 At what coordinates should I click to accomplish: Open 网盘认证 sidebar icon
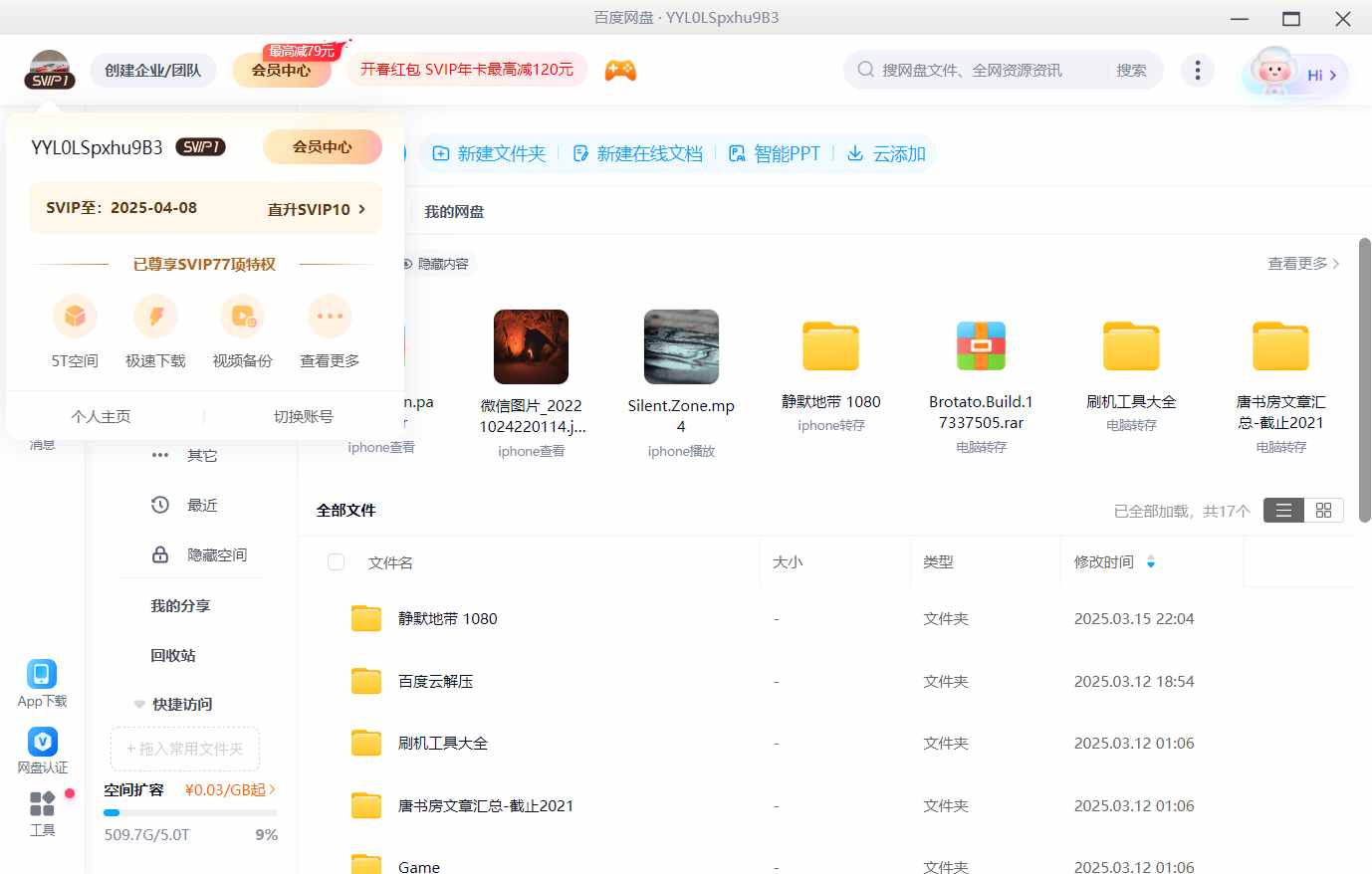pyautogui.click(x=42, y=742)
